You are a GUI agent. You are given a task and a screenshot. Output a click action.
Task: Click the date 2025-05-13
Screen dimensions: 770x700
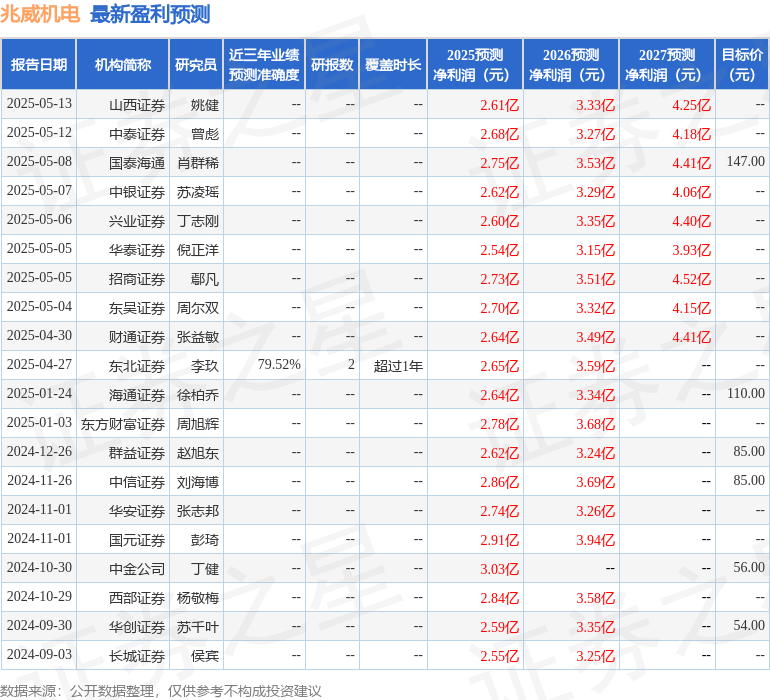(x=39, y=104)
